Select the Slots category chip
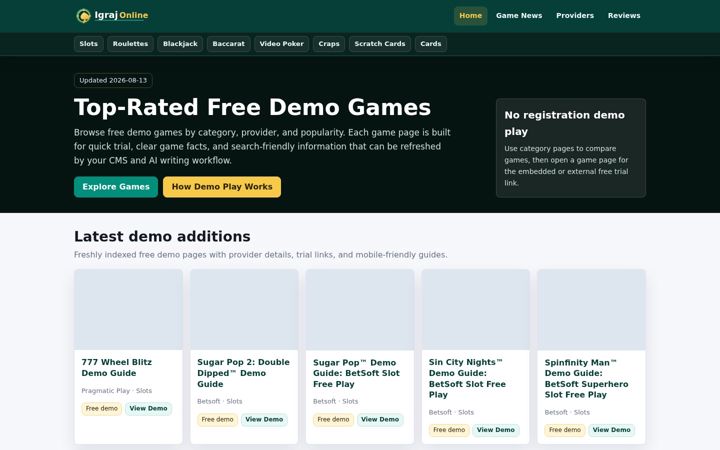This screenshot has width=720, height=450. click(x=89, y=44)
